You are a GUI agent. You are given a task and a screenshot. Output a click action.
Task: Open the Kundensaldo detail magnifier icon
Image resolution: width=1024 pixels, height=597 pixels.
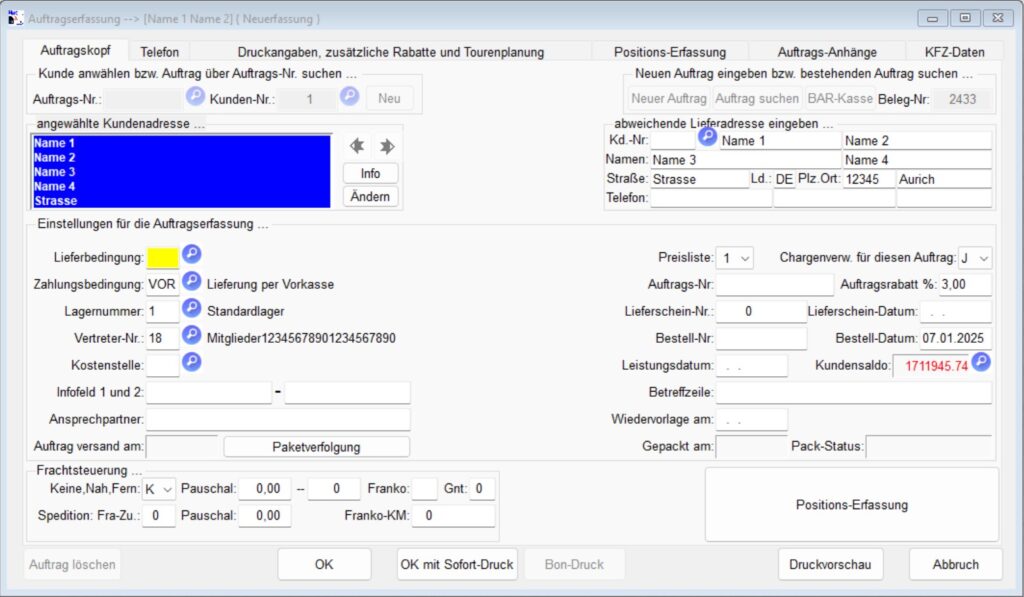(981, 364)
